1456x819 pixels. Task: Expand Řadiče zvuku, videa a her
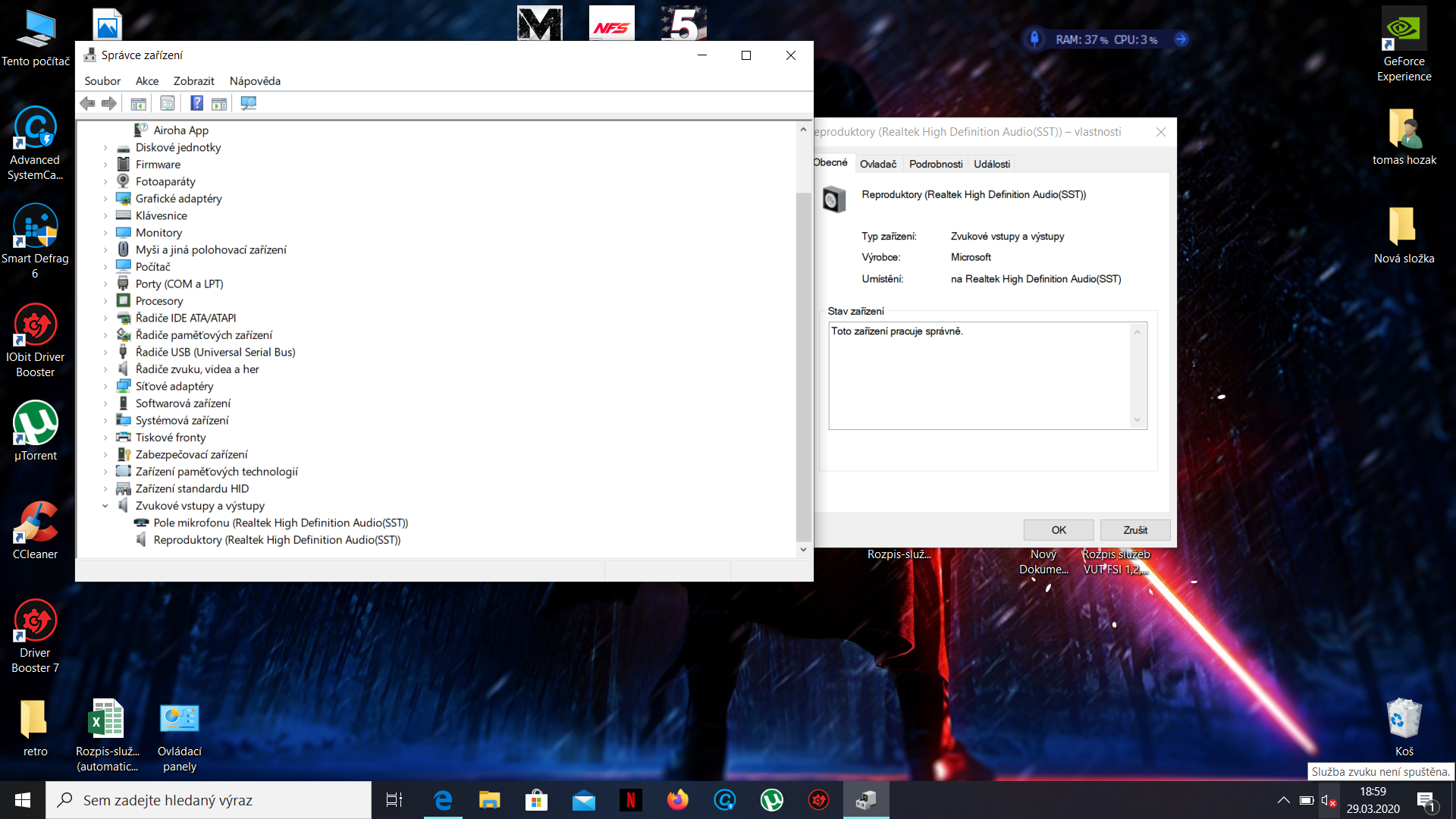(105, 369)
